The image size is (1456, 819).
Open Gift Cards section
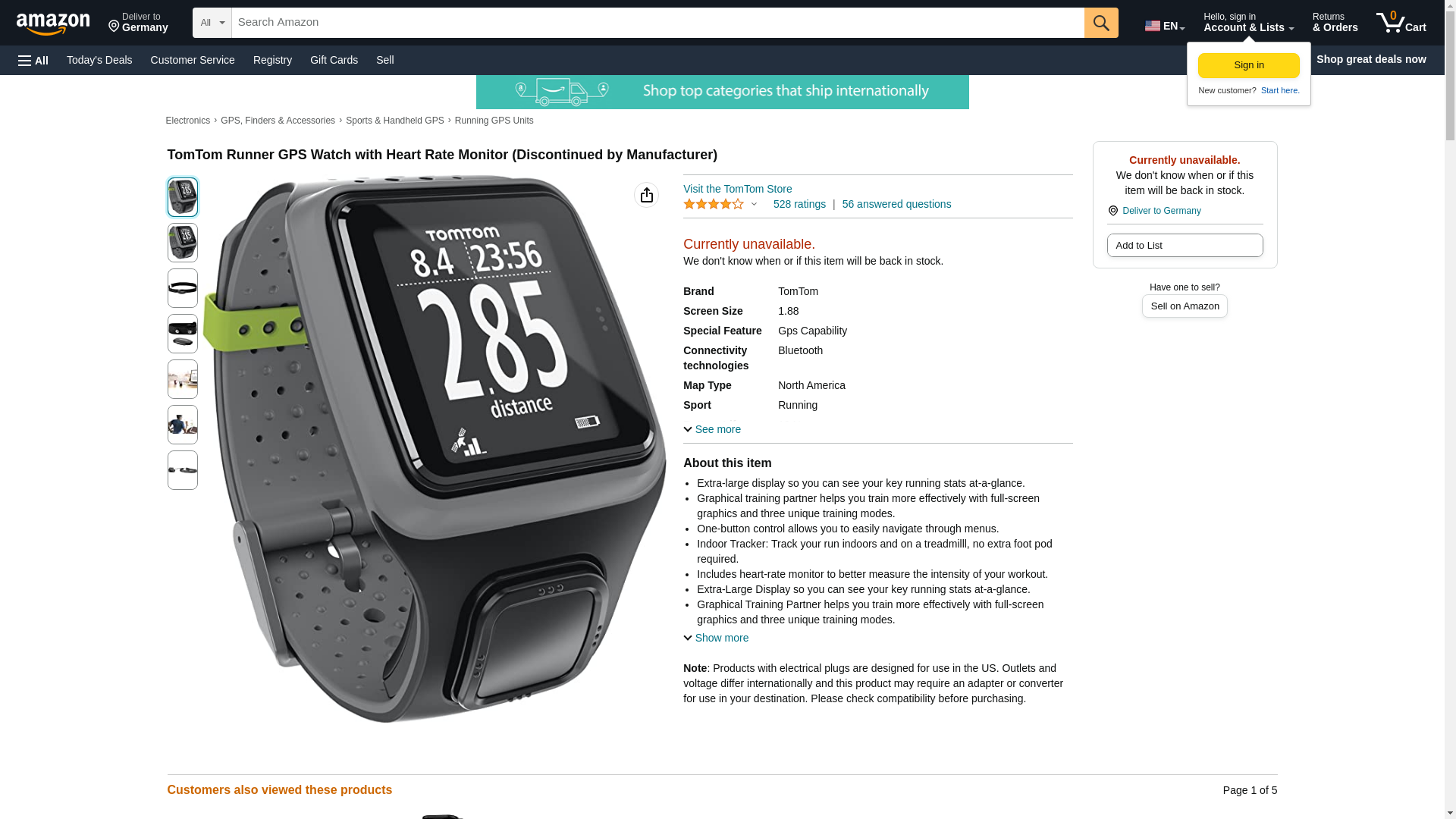pos(334,60)
